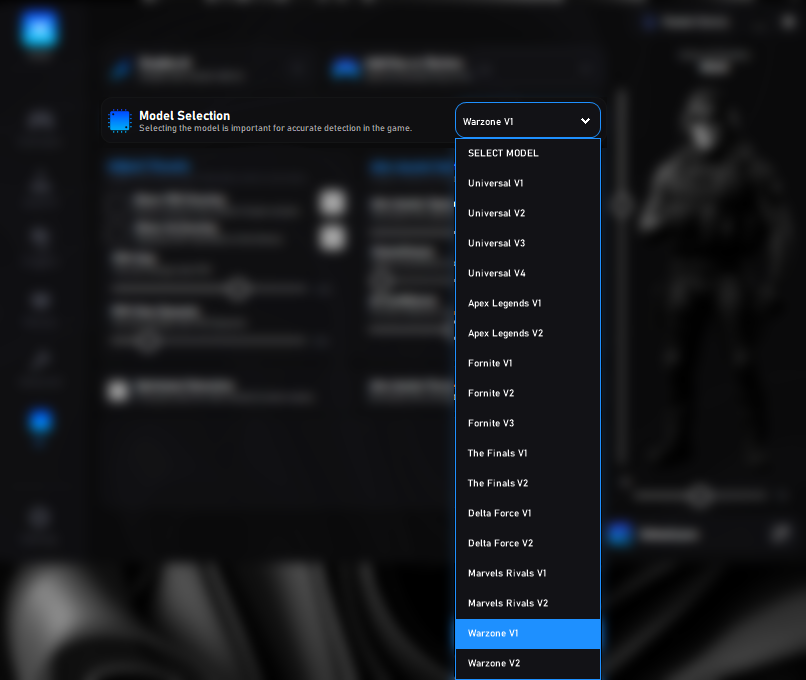Select the Fornite V1 option

click(528, 363)
